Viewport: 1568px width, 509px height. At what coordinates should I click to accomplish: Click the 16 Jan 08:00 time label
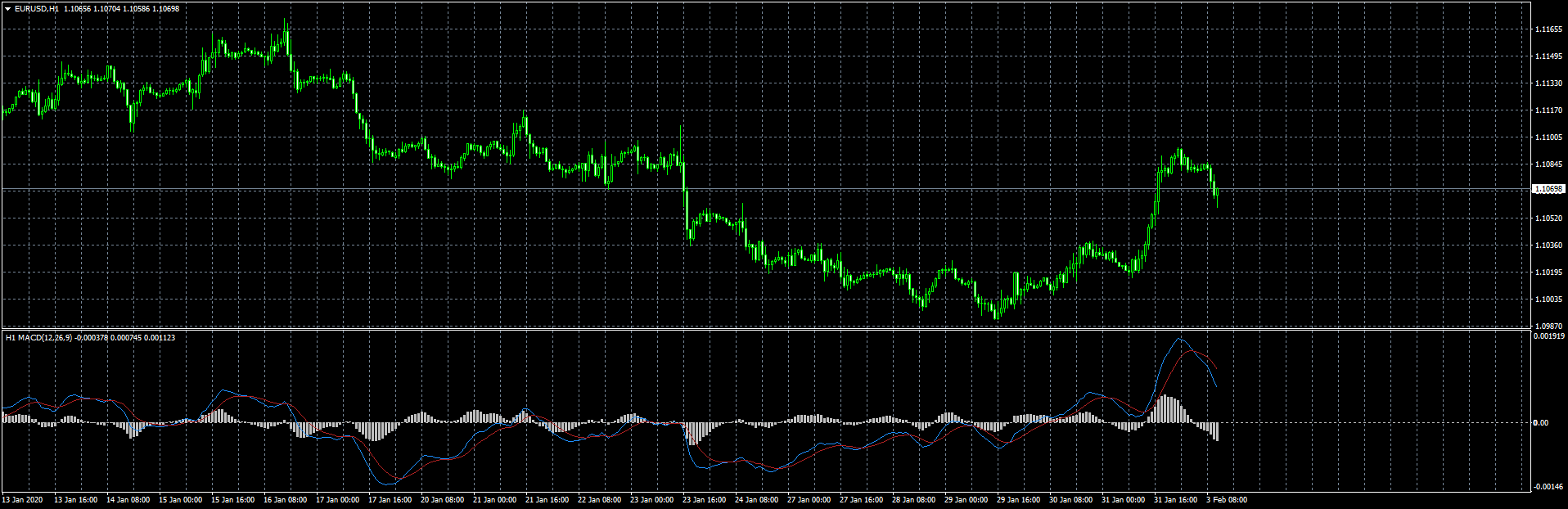[285, 500]
